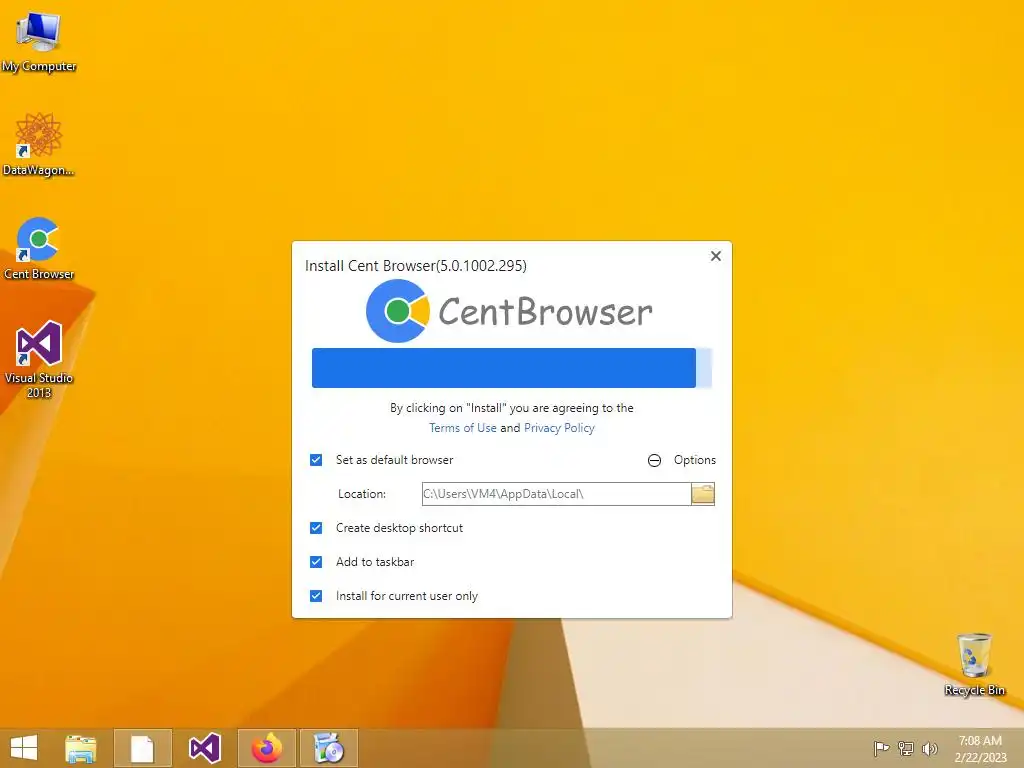Viewport: 1024px width, 768px height.
Task: Uncheck Add to taskbar
Action: (x=316, y=562)
